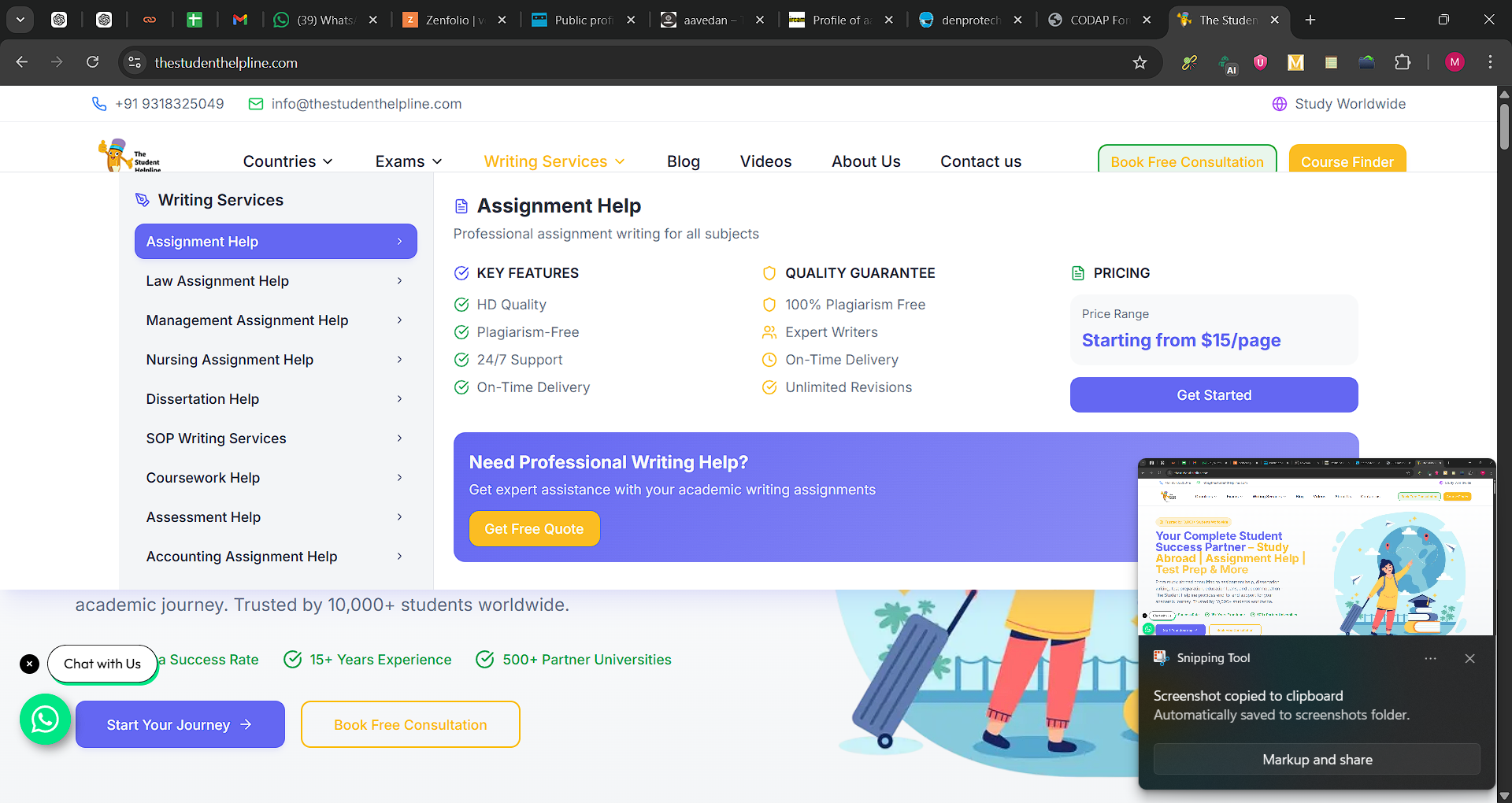Collapse the Writing Services dropdown

pyautogui.click(x=554, y=161)
